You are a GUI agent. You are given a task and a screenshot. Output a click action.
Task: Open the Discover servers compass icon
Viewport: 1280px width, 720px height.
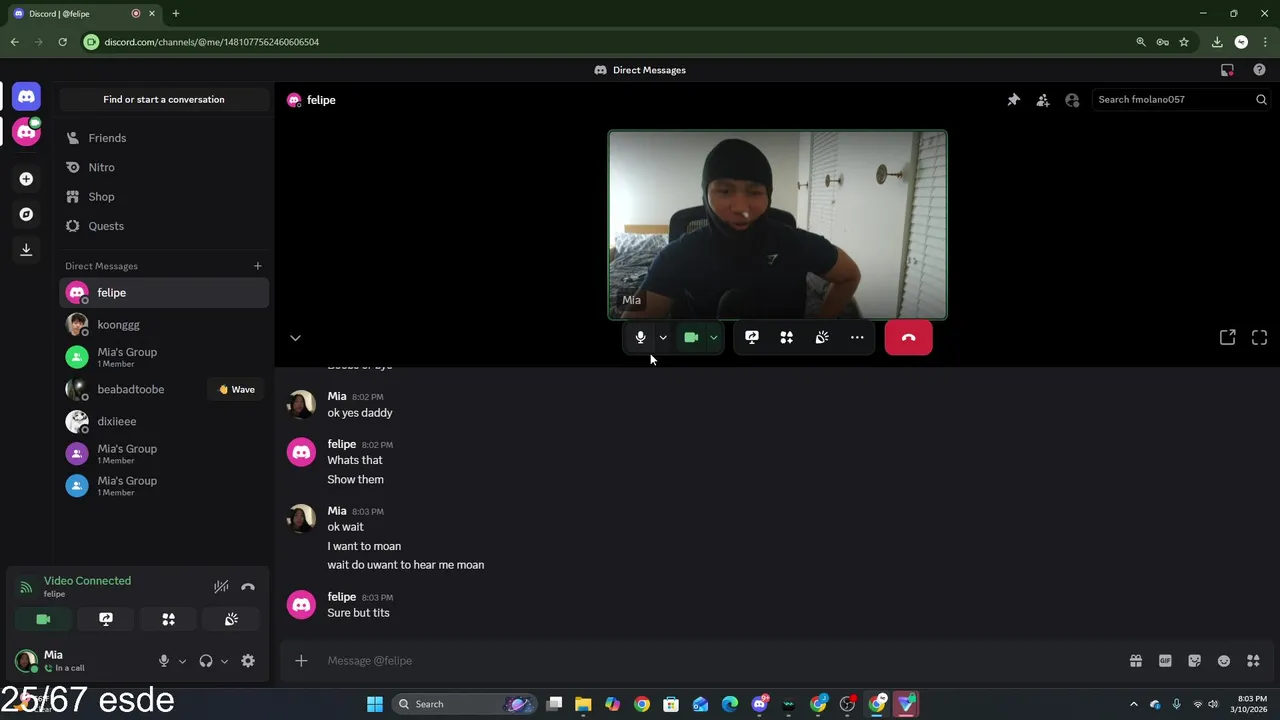coord(27,214)
